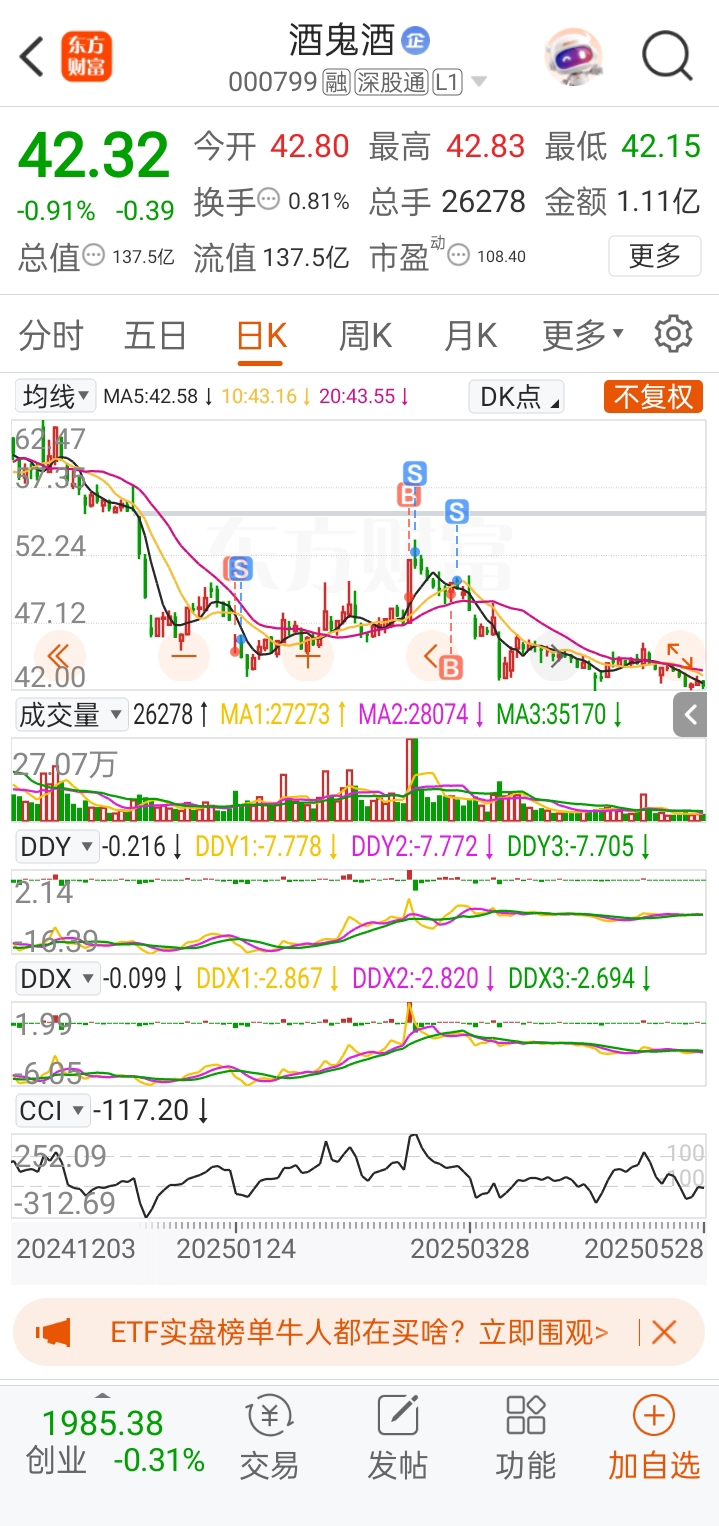Open the 成交量 indicator dropdown
This screenshot has width=719, height=1526.
click(x=71, y=714)
